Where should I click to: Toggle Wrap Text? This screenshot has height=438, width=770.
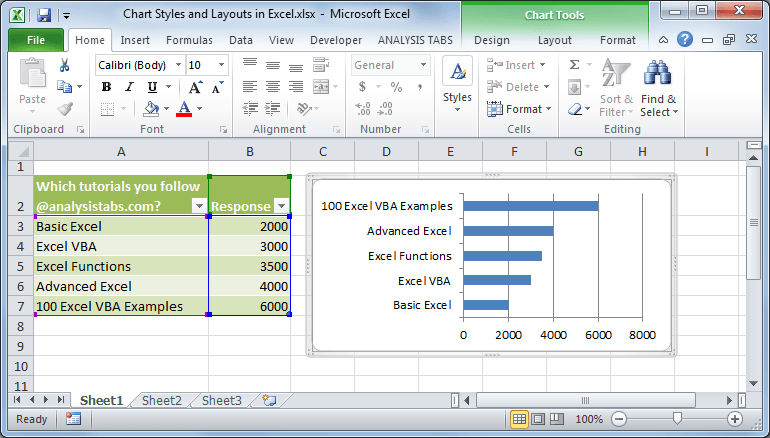[x=321, y=65]
